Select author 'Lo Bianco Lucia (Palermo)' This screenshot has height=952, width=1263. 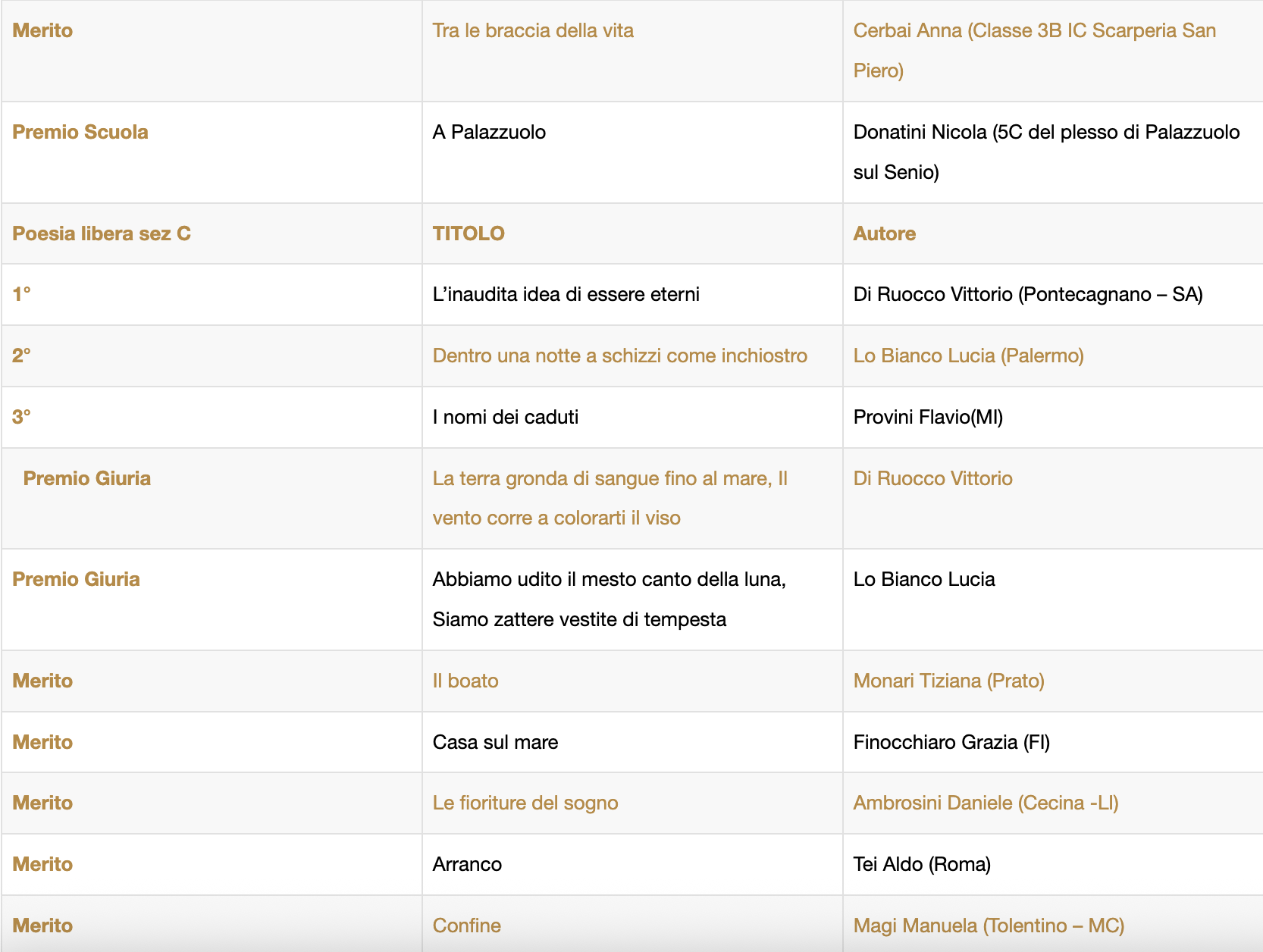[x=968, y=355]
